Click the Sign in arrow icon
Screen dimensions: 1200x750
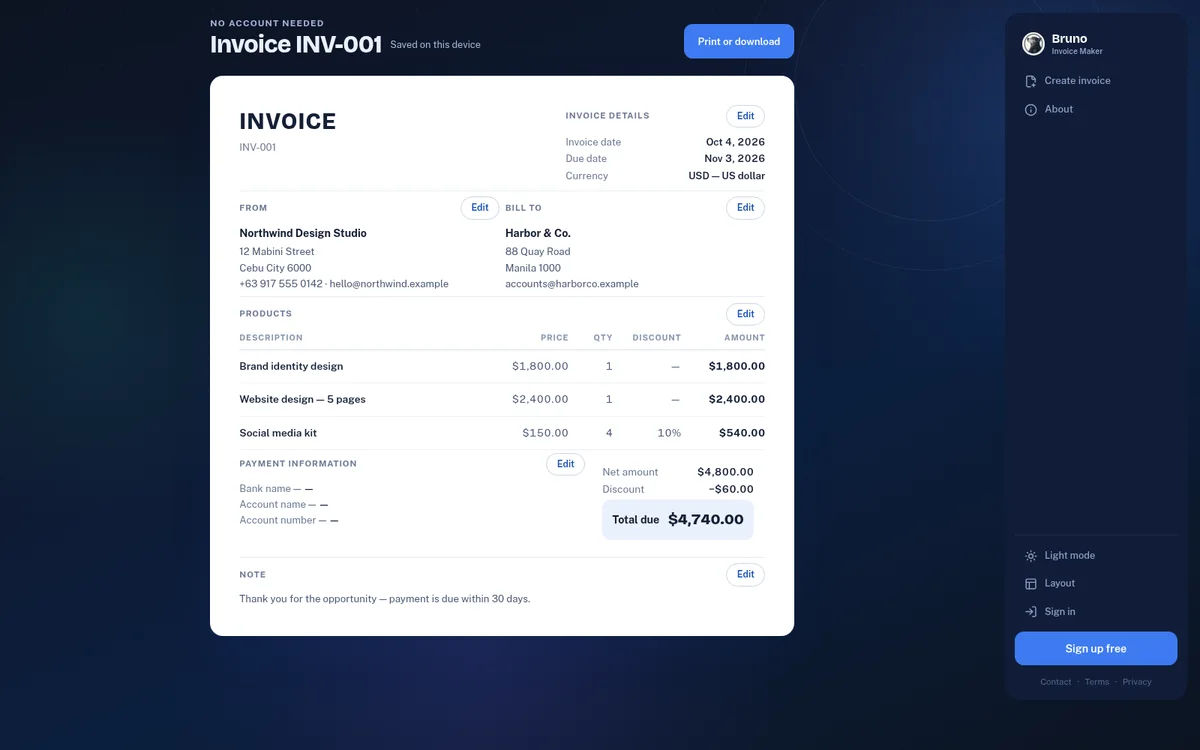(1031, 612)
